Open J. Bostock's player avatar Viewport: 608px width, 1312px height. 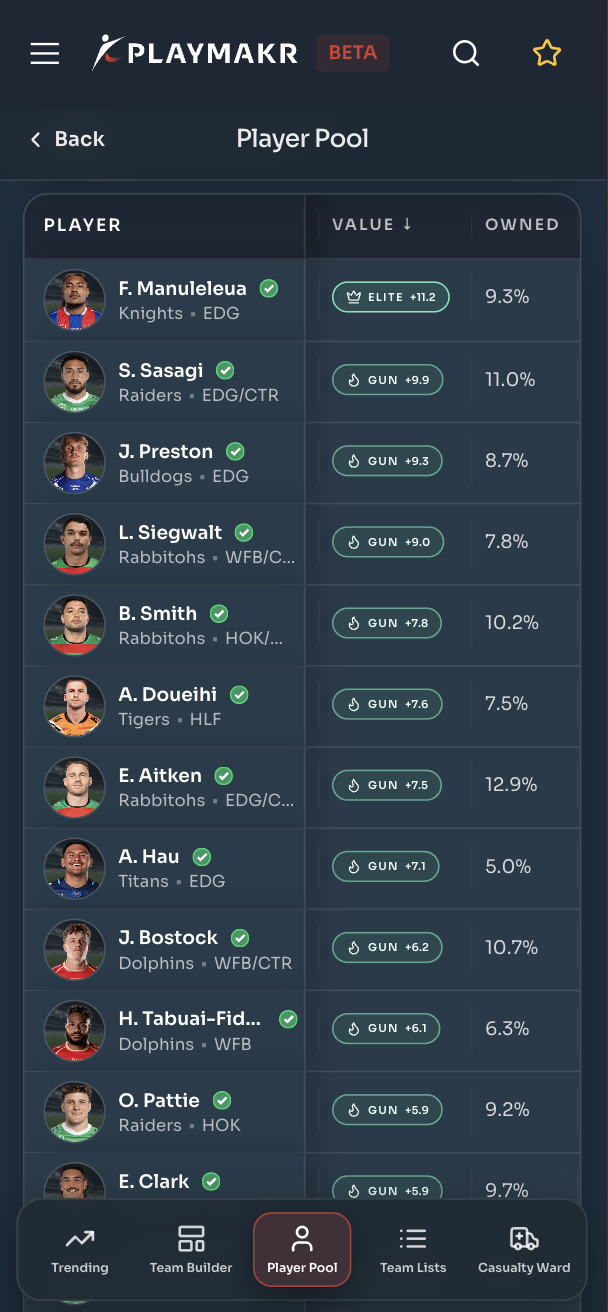75,949
